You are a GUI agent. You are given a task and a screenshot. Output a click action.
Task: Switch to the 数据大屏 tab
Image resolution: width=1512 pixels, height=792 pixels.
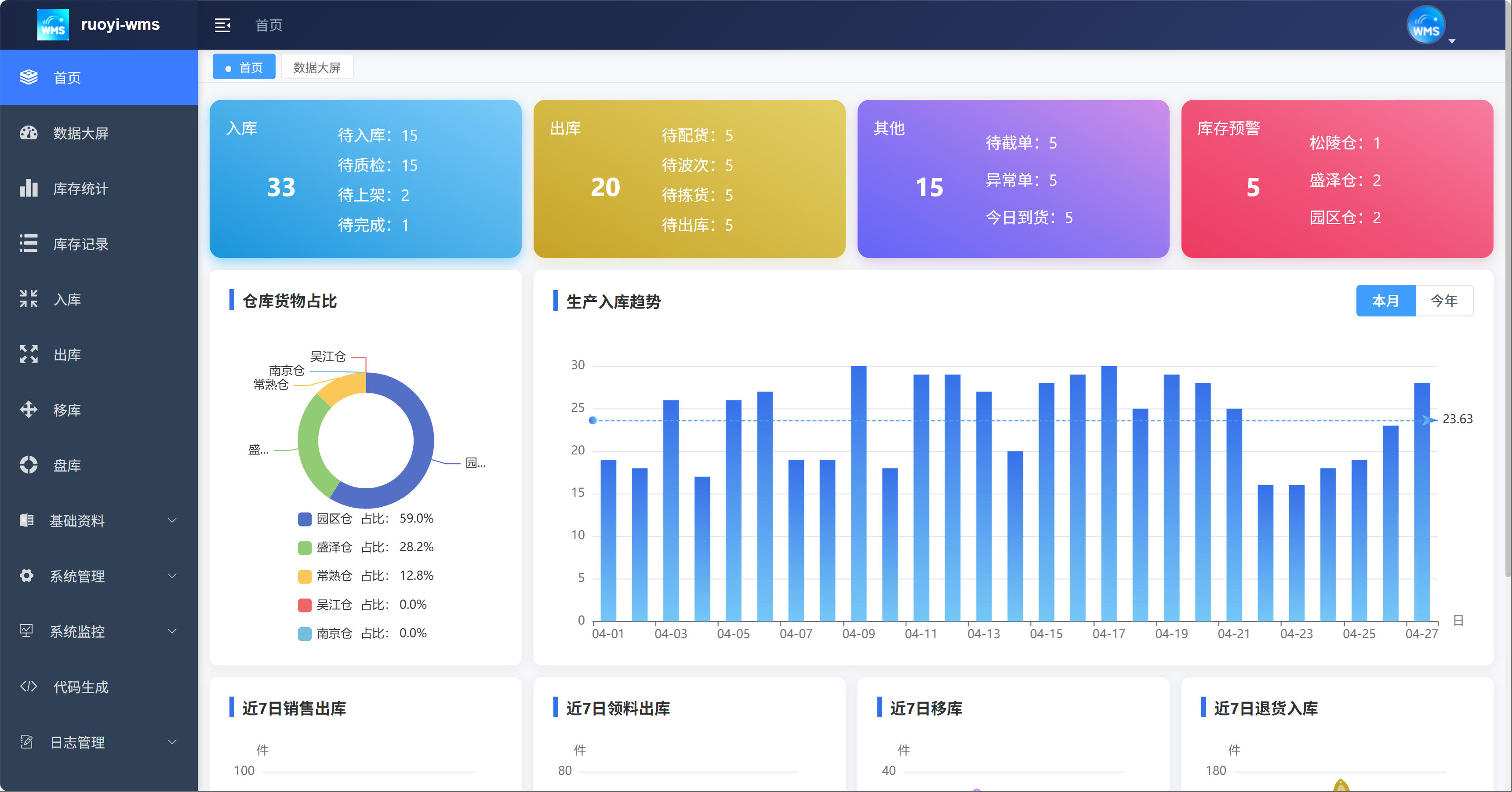coord(317,68)
